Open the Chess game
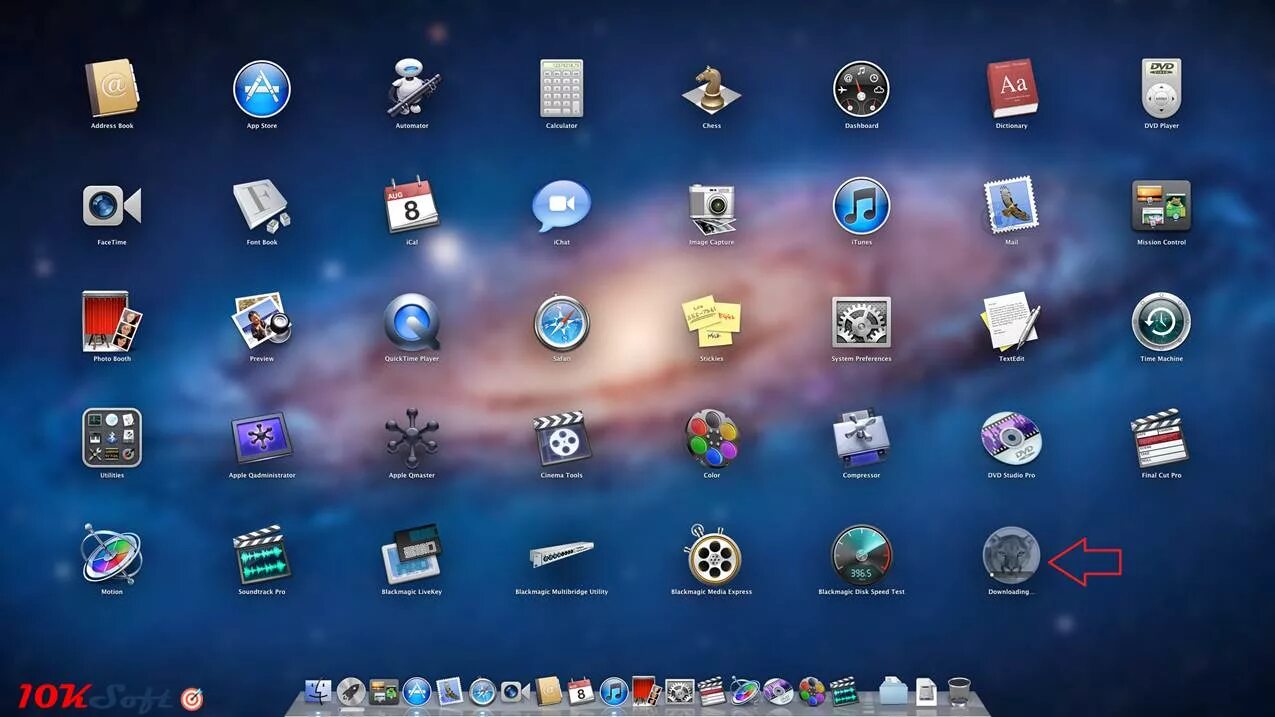This screenshot has height=717, width=1275. tap(712, 90)
